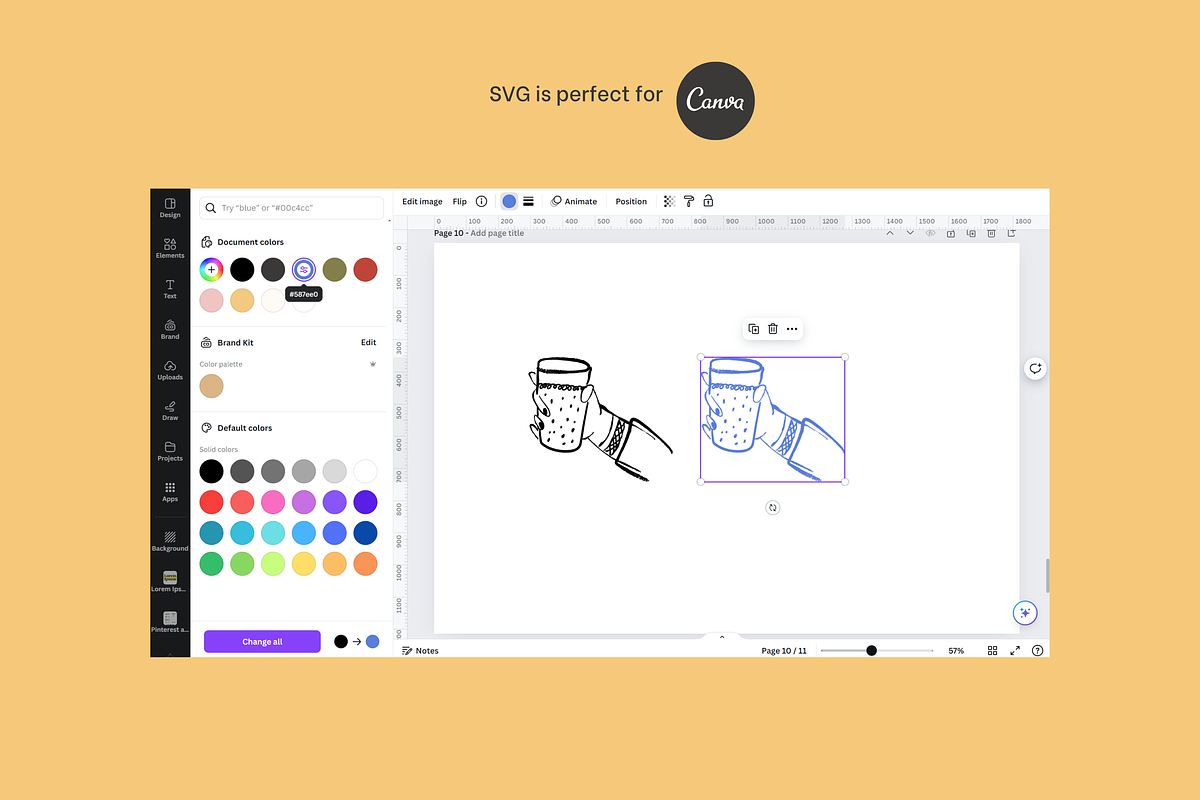
Task: Click Edit next to Brand Kit
Action: [x=368, y=342]
